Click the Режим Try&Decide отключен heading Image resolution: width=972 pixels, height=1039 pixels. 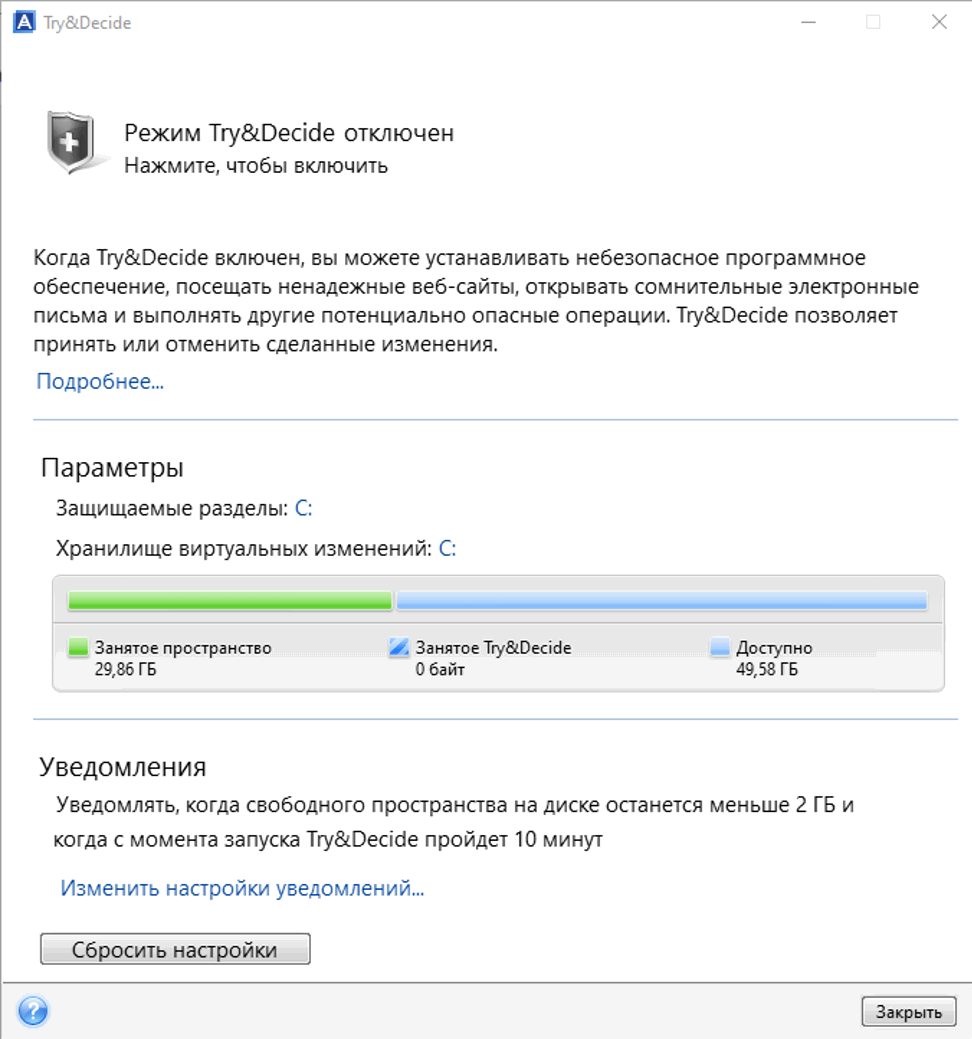pos(289,133)
